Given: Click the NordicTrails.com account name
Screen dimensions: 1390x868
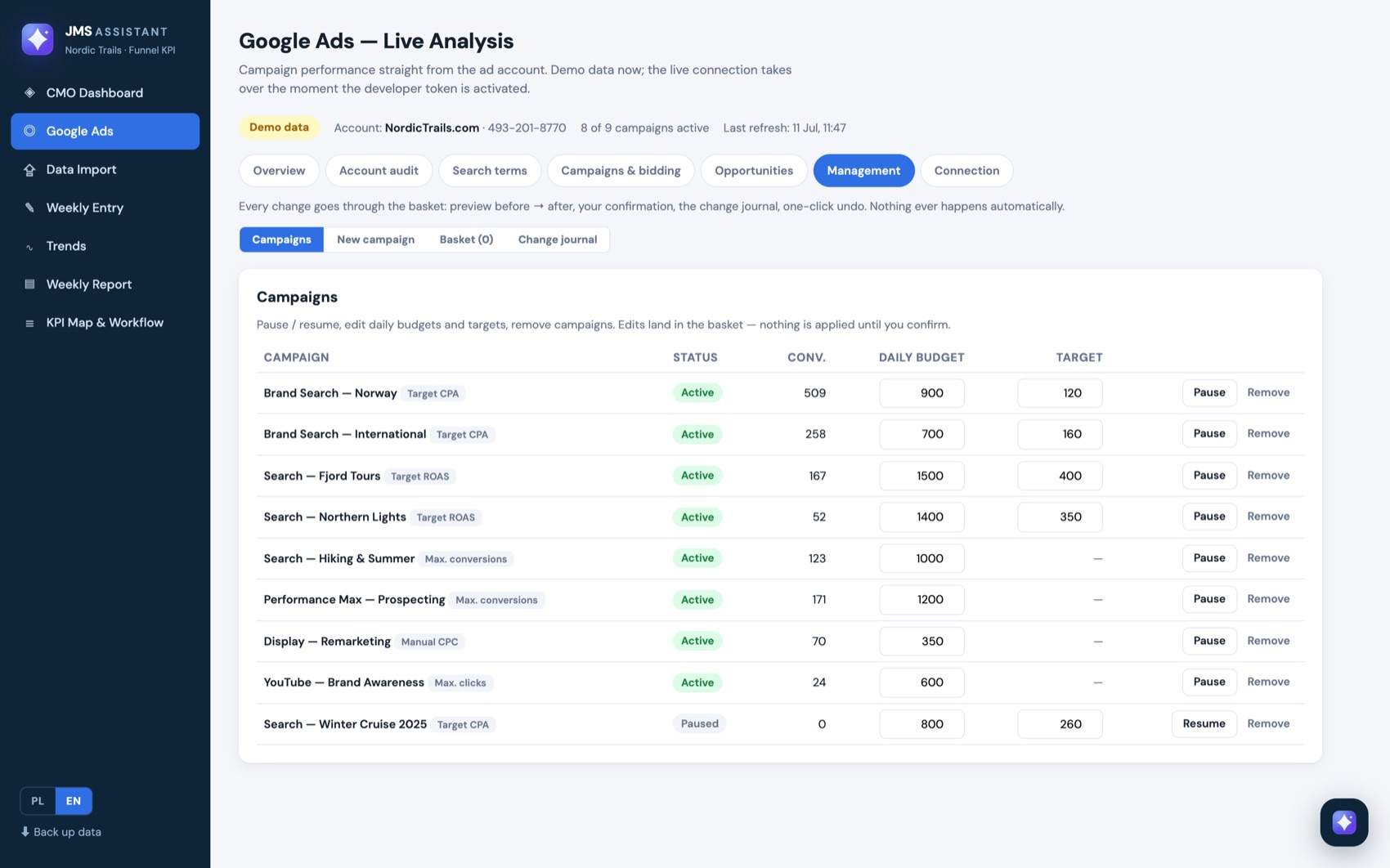Looking at the screenshot, I should (432, 128).
